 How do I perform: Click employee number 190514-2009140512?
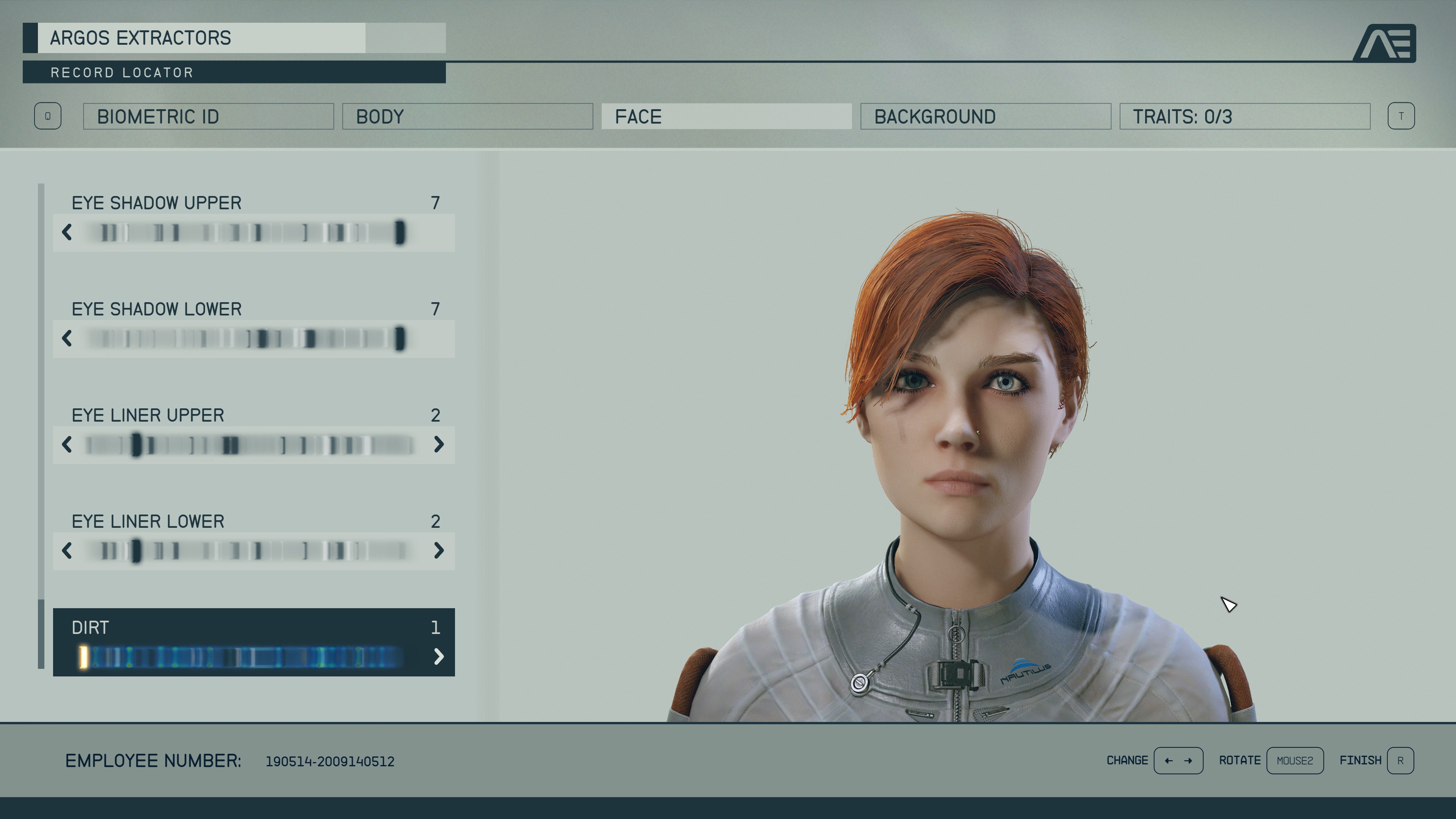click(x=330, y=761)
